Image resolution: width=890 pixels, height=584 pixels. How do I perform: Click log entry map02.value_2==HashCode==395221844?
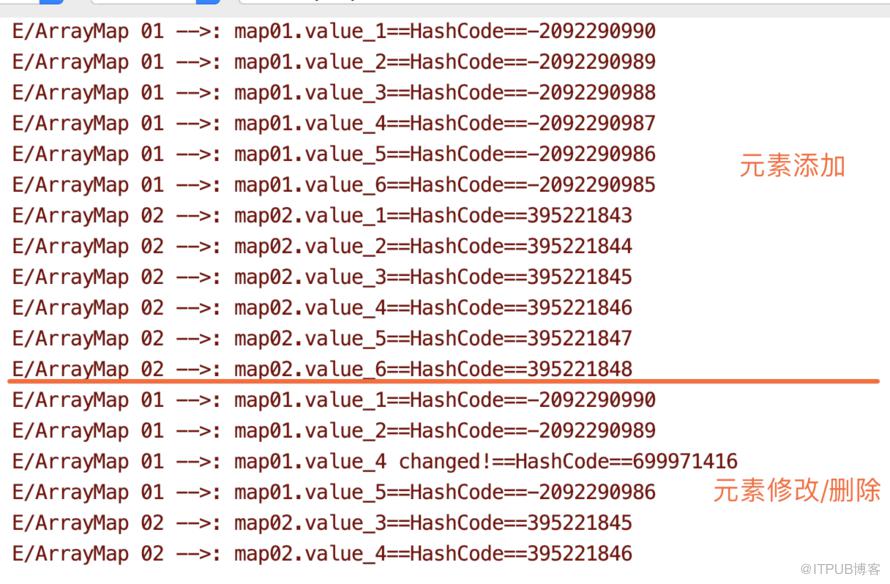(x=322, y=246)
